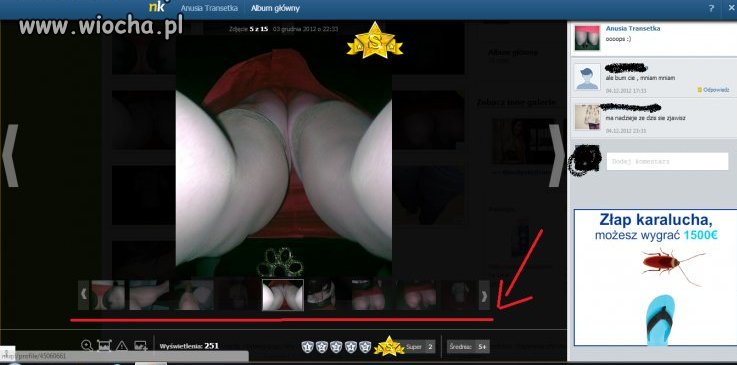The image size is (737, 365).
Task: Rate photo with star badge 1
Action: point(307,347)
